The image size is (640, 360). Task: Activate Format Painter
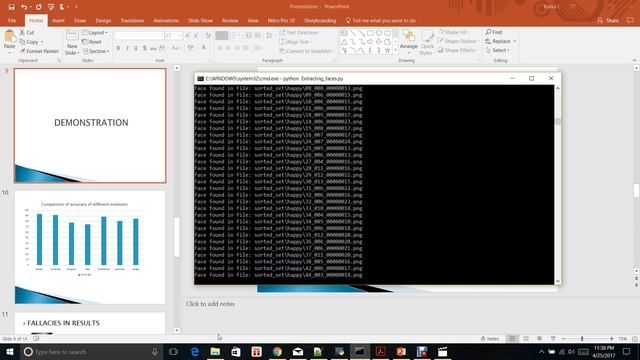point(39,51)
